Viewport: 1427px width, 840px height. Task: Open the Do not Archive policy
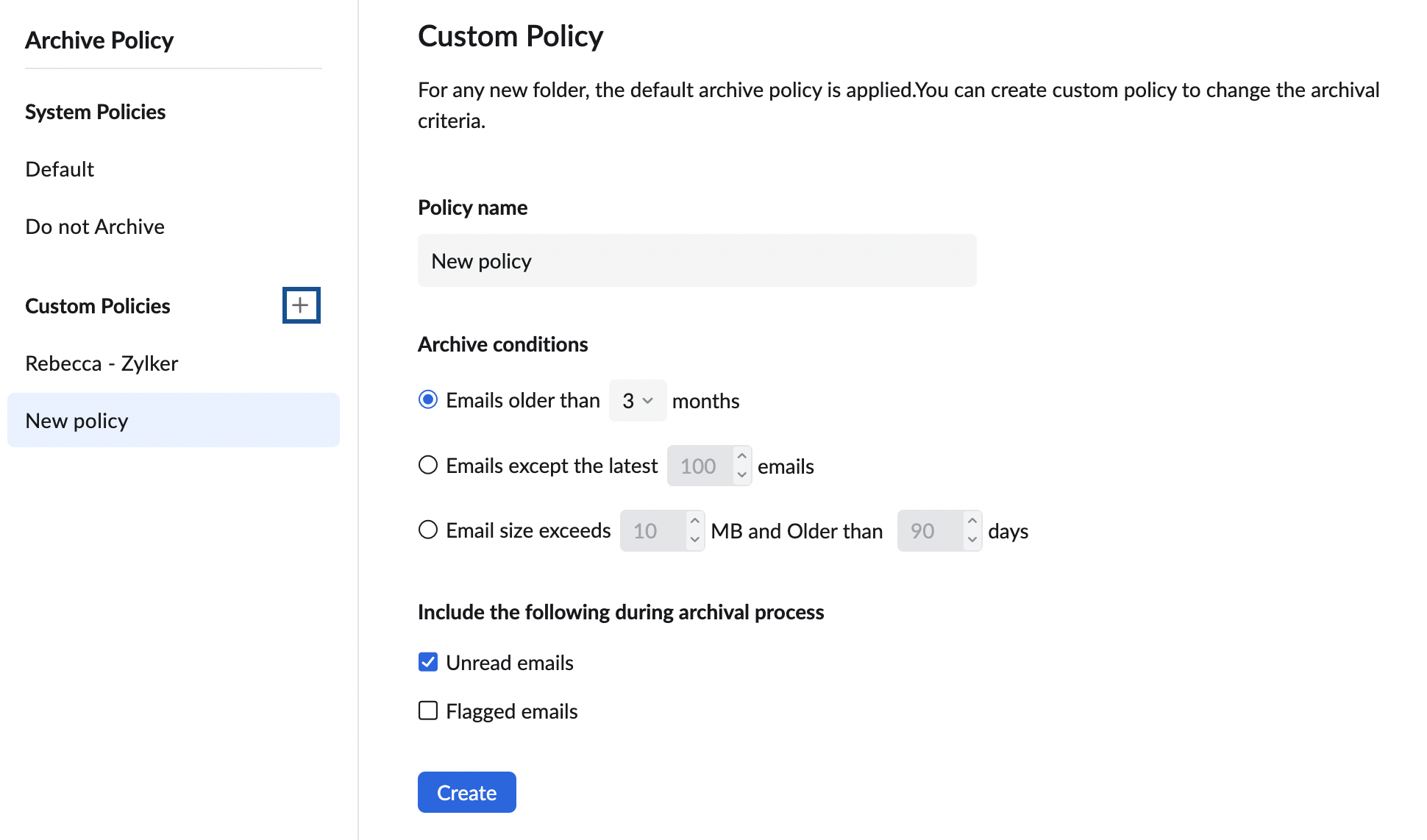point(95,227)
